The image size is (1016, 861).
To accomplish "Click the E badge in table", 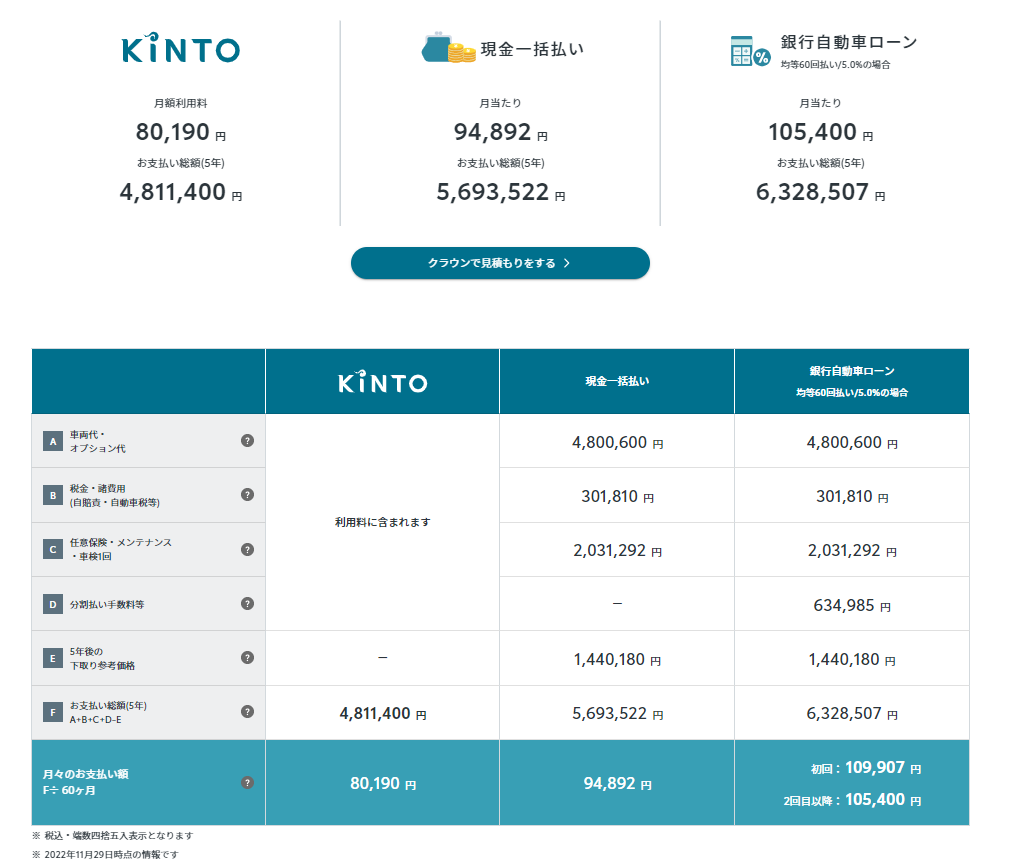I will pos(52,658).
